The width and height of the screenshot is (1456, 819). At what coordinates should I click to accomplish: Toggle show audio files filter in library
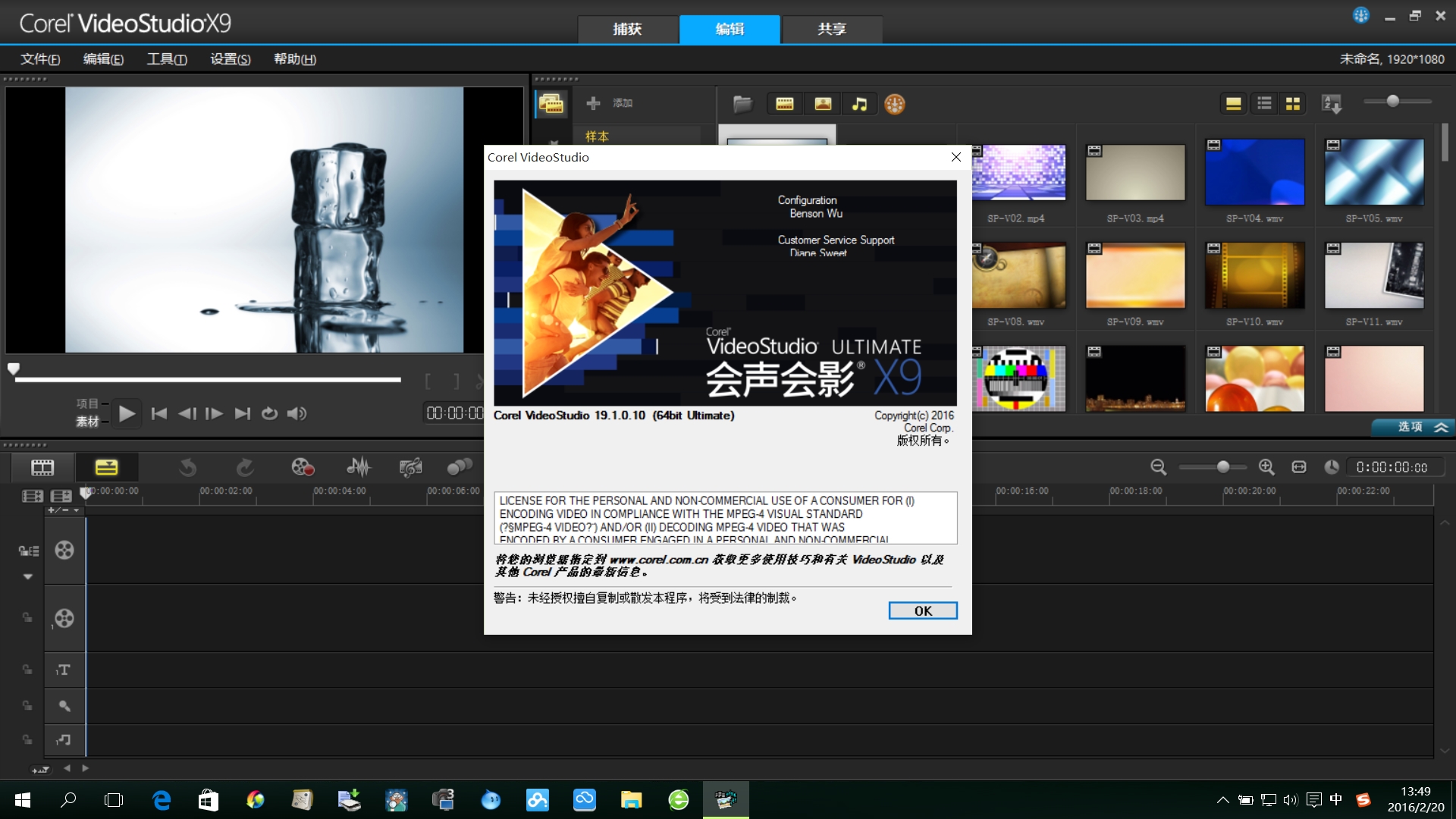click(x=859, y=104)
